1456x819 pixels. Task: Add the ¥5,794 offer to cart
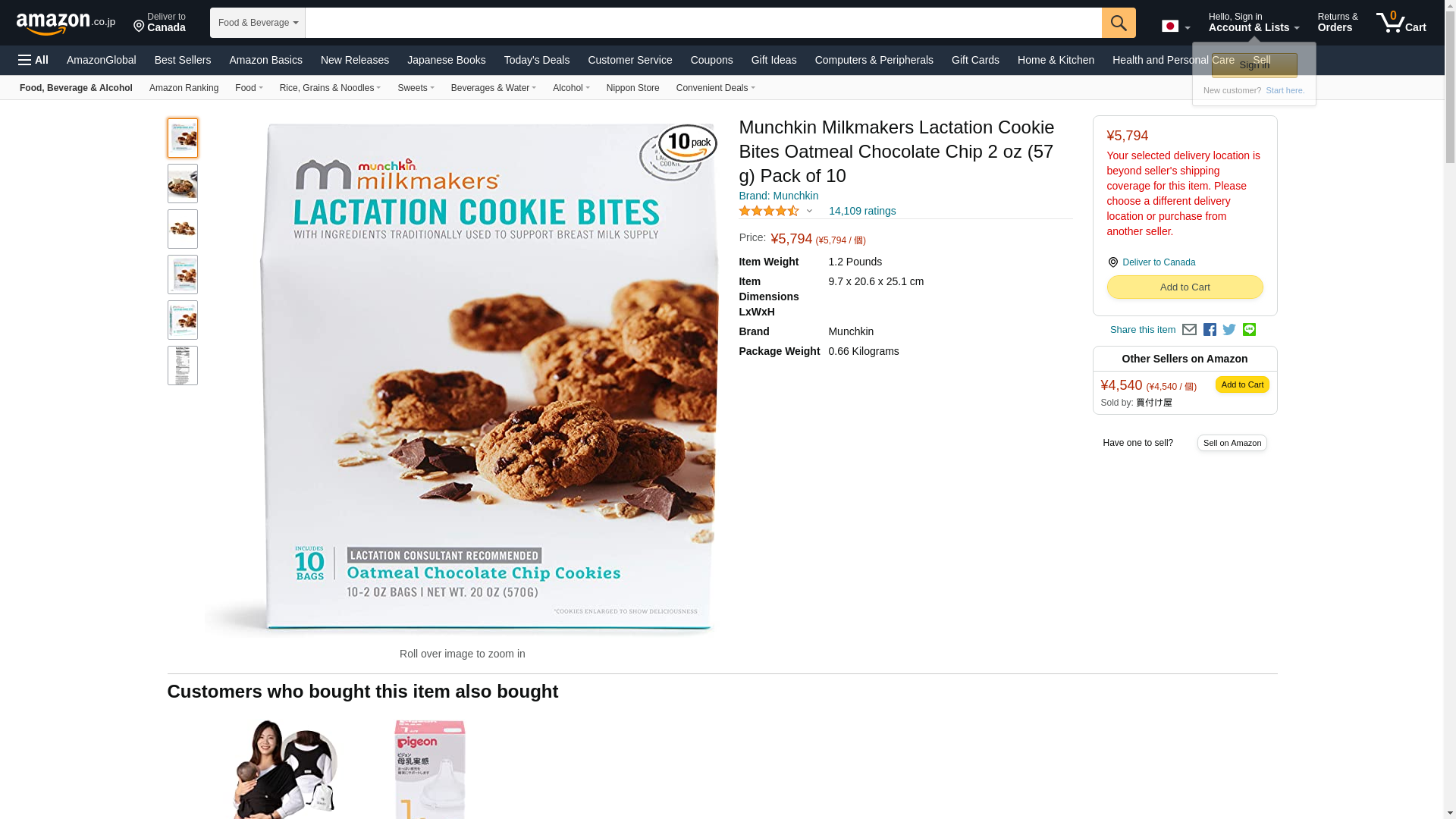pyautogui.click(x=1185, y=287)
